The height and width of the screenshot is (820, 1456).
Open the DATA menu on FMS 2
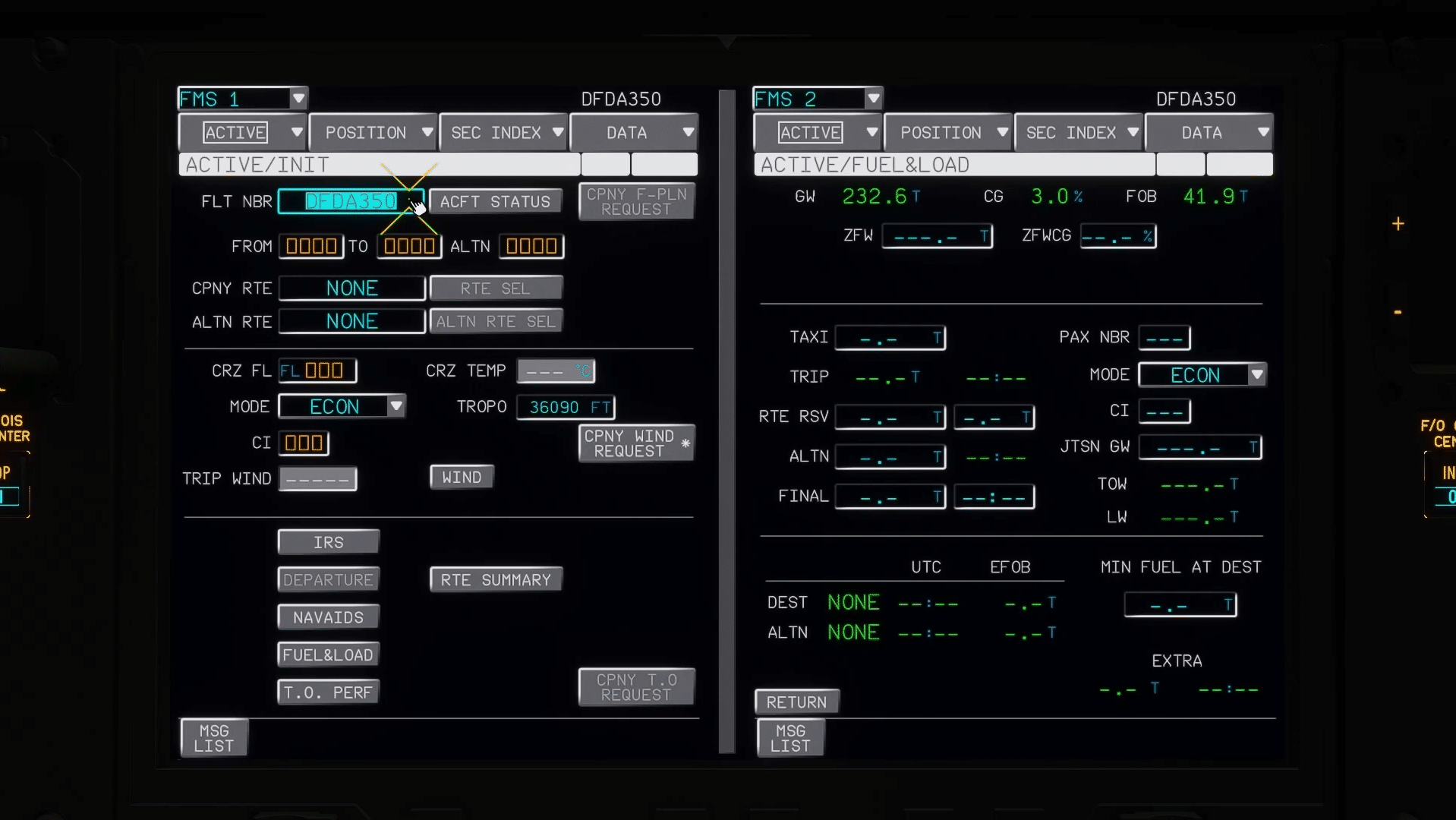click(x=1209, y=133)
